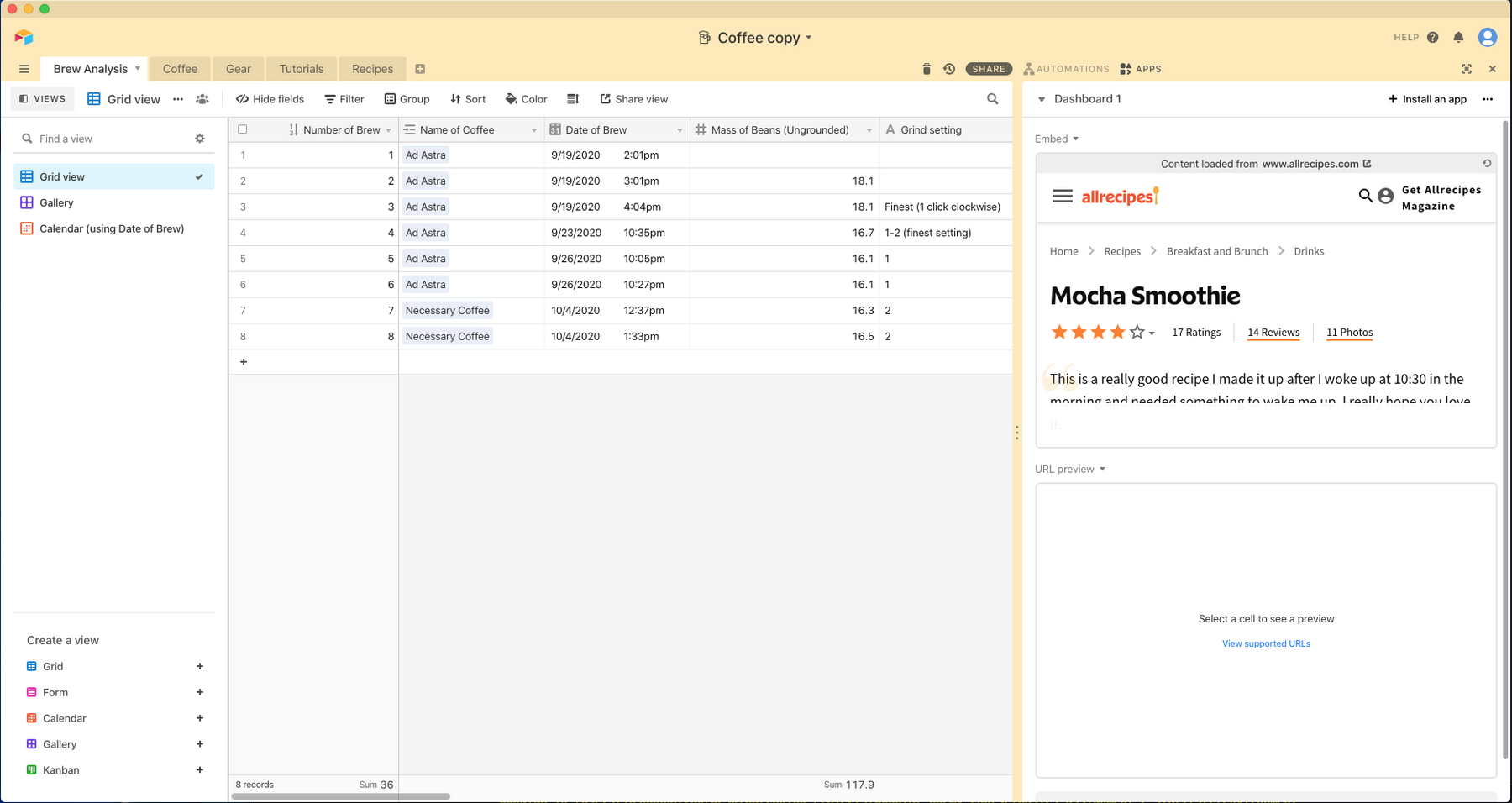
Task: Click the notifications bell icon
Action: pos(1458,38)
